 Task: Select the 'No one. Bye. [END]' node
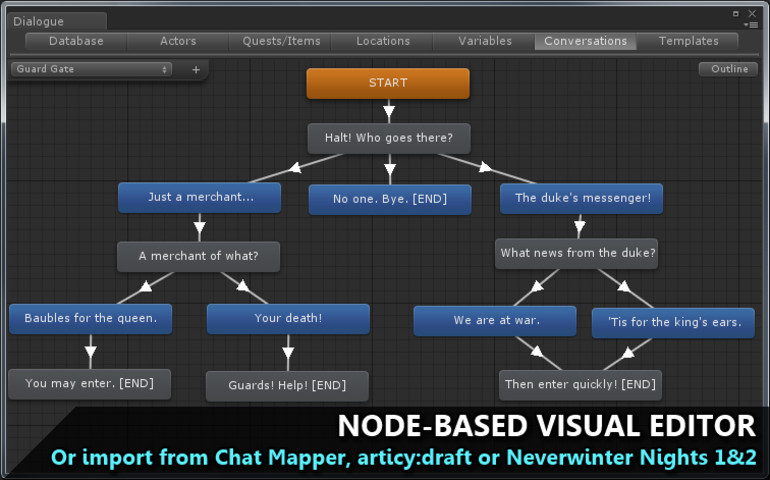[x=390, y=199]
